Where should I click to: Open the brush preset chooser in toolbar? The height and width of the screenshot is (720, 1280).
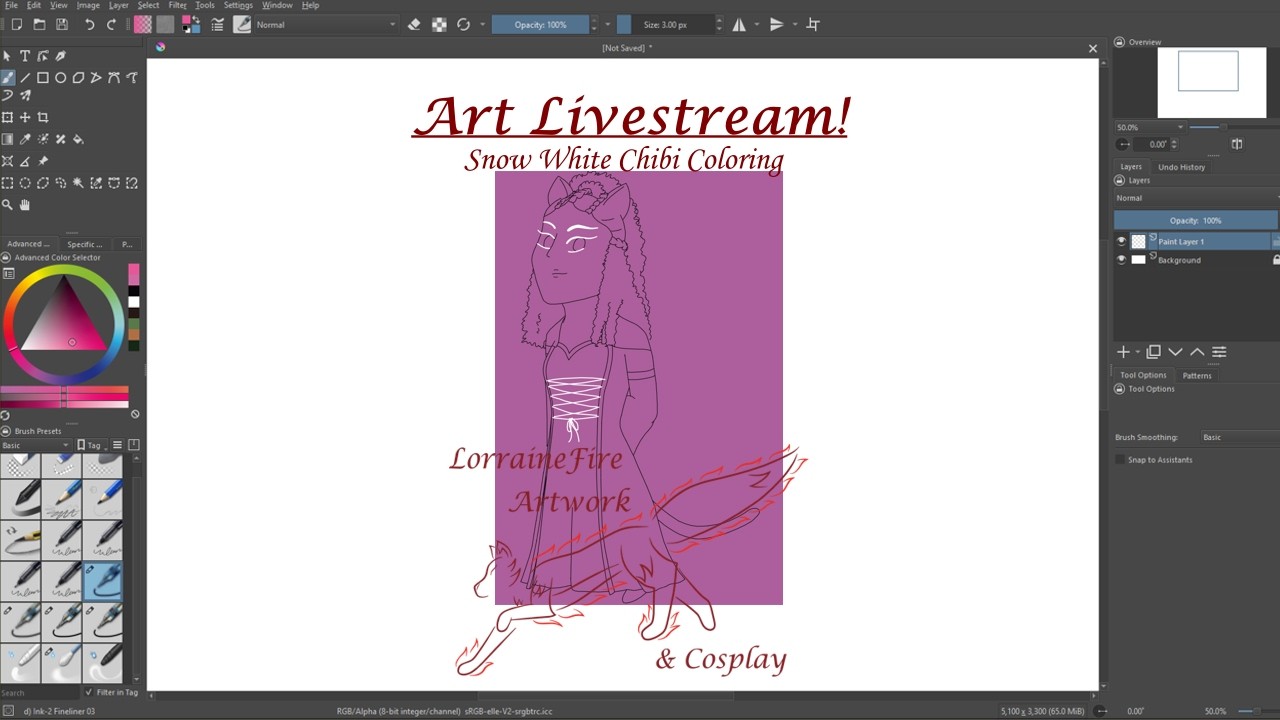(x=242, y=24)
